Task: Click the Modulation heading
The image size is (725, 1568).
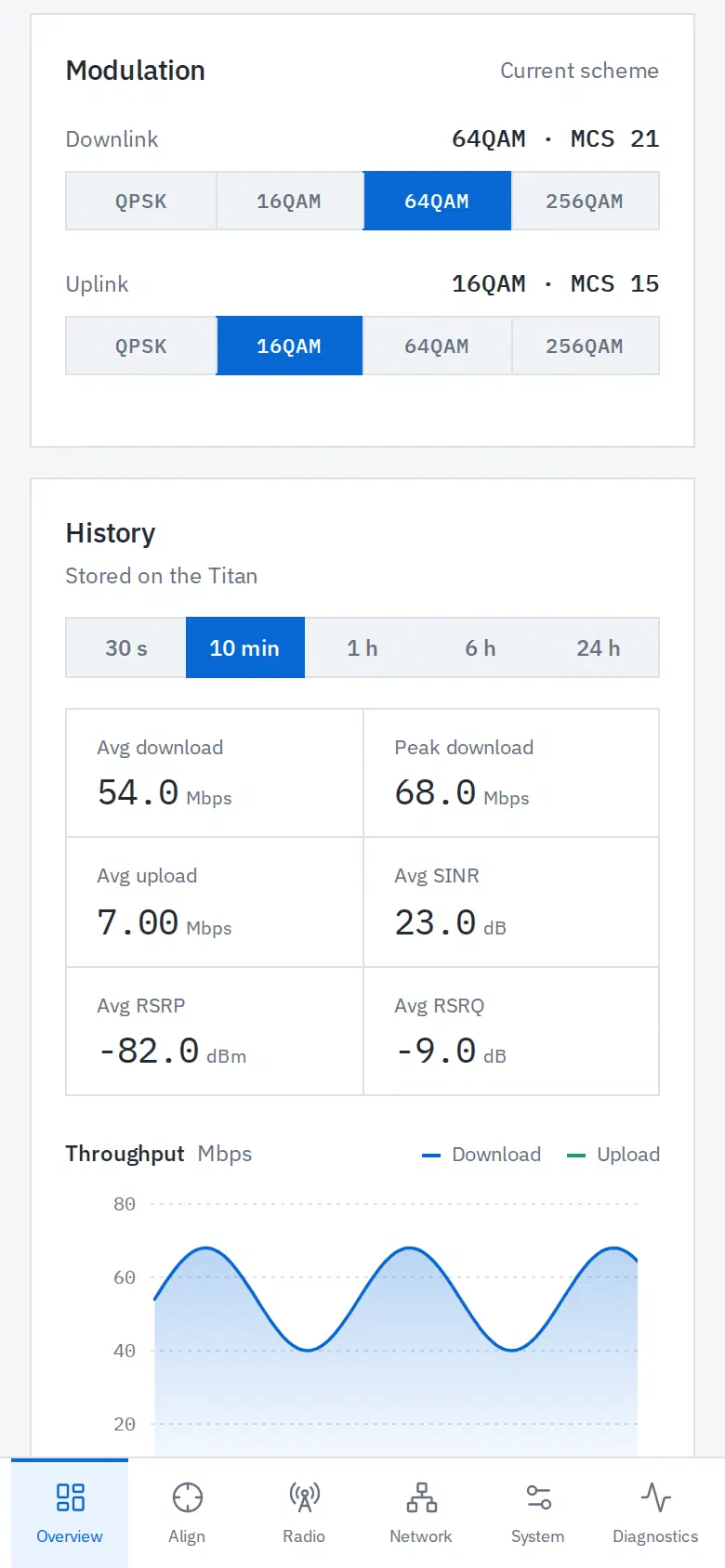Action: [x=136, y=71]
